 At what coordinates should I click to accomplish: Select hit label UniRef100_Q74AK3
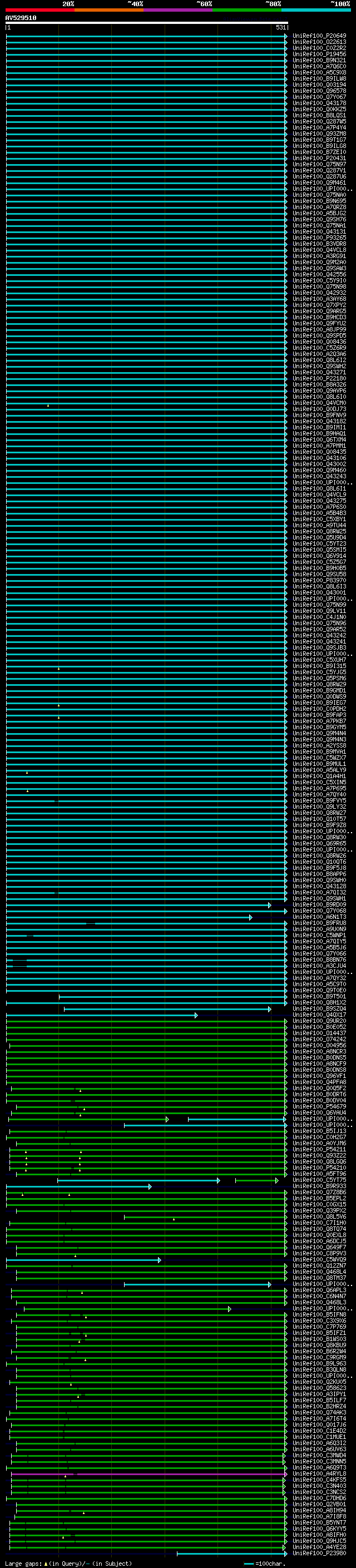tap(319, 1413)
